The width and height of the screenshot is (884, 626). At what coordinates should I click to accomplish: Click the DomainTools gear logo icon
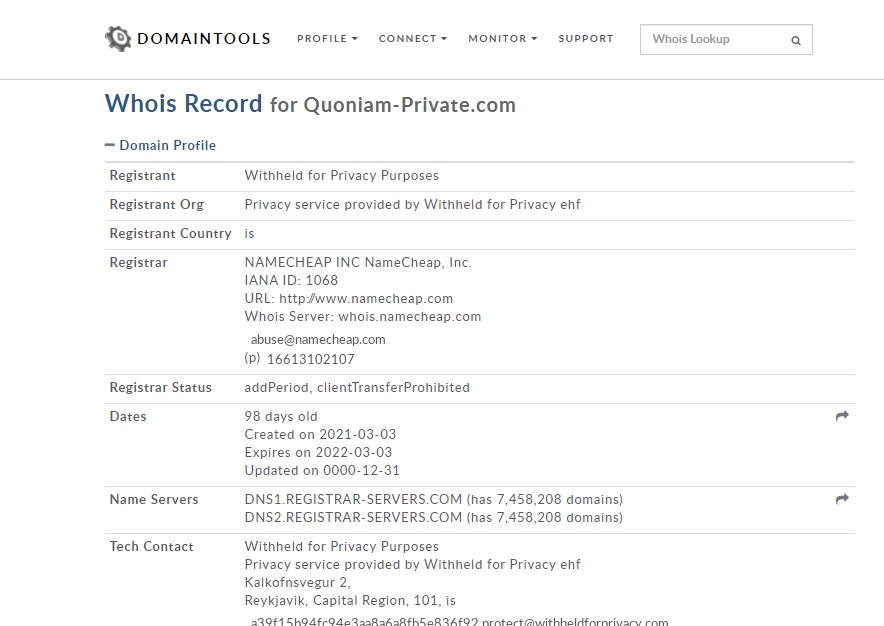click(x=117, y=38)
